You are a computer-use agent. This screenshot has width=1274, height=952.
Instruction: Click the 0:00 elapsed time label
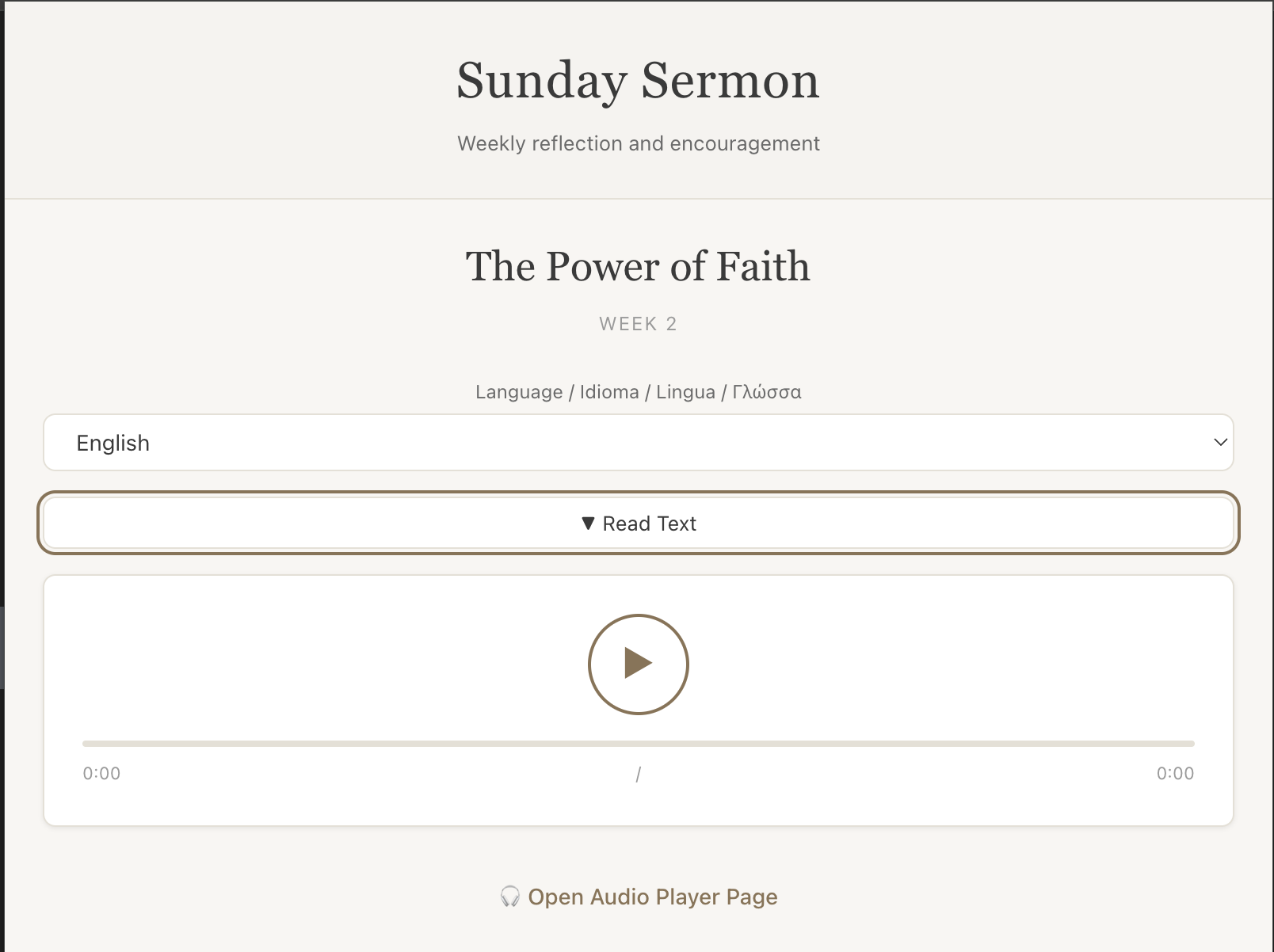pos(100,774)
